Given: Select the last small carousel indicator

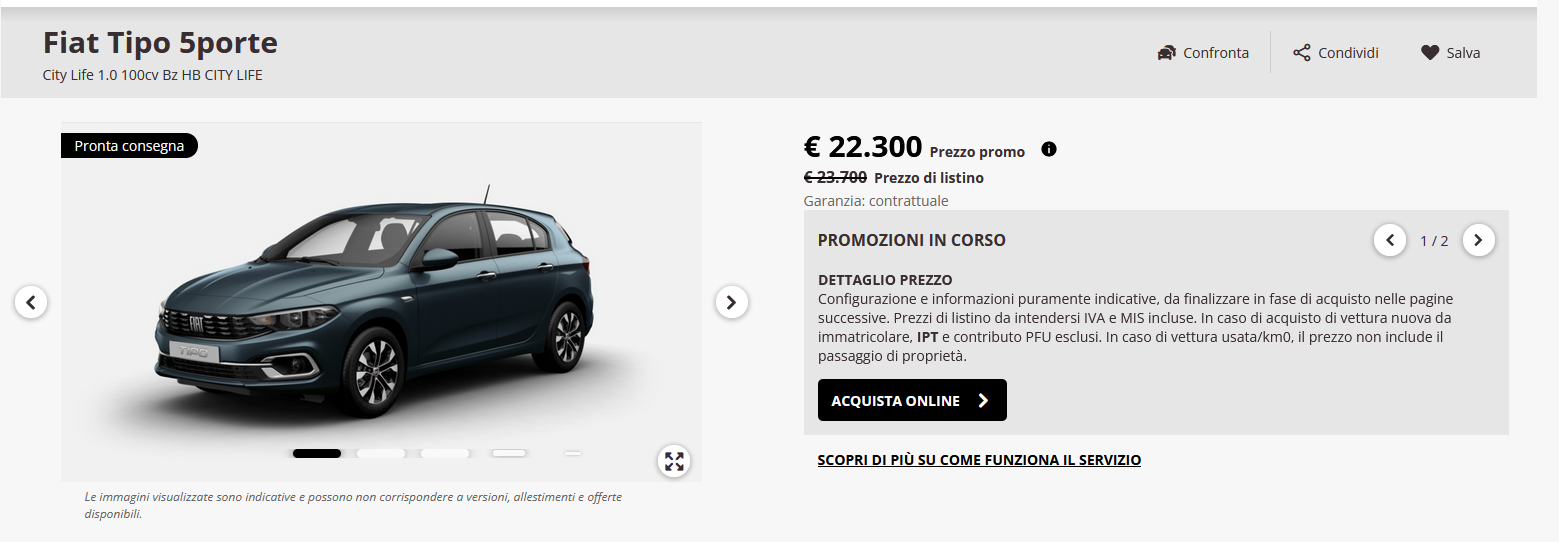Looking at the screenshot, I should [573, 453].
